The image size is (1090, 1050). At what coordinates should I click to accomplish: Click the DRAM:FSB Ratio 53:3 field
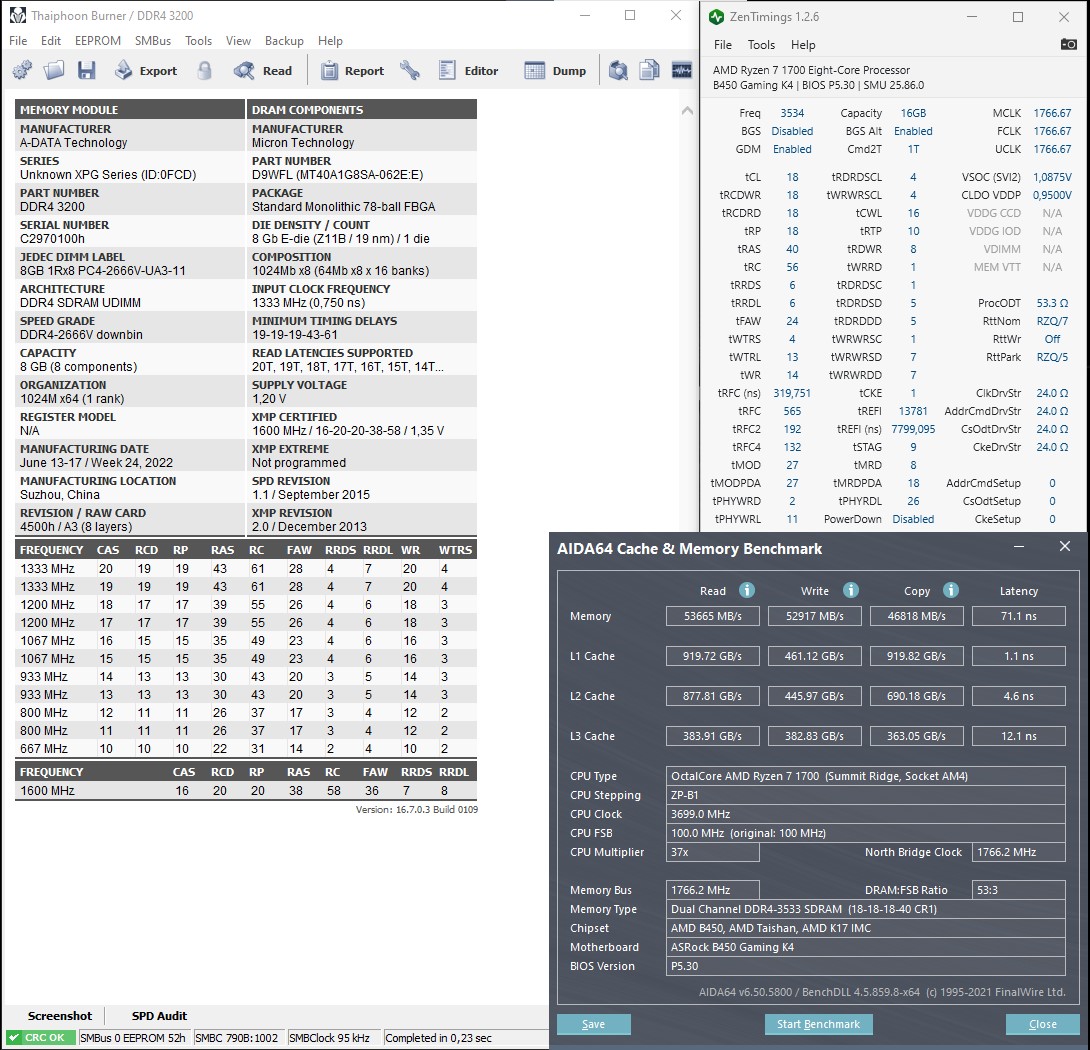point(1018,889)
